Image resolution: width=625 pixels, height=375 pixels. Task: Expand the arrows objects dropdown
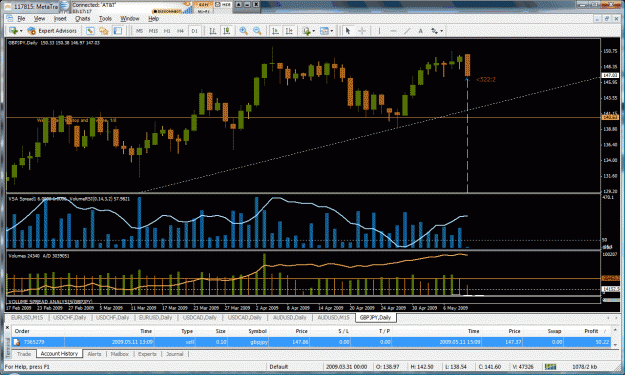[442, 31]
